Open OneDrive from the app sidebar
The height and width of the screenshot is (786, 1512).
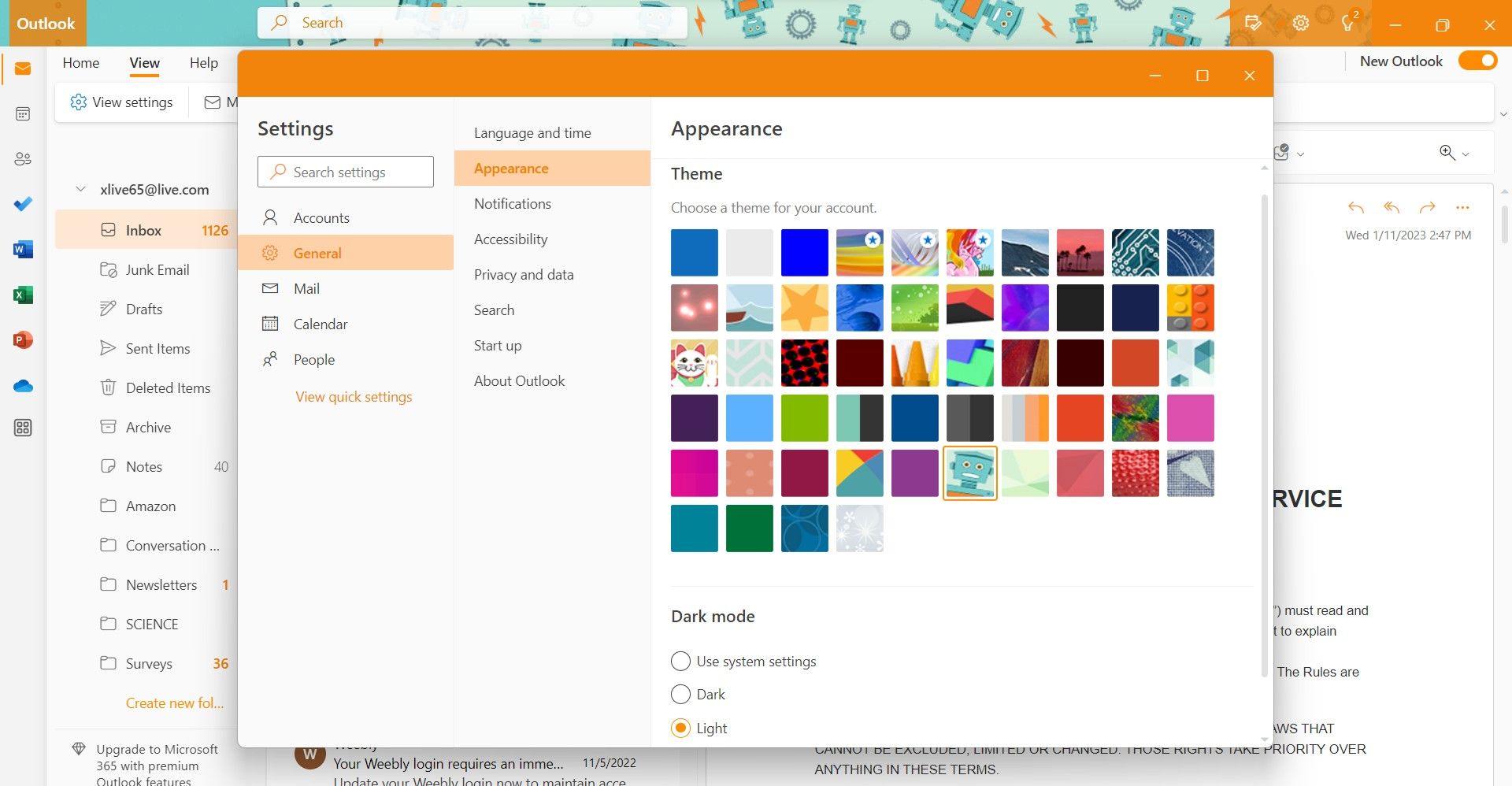23,385
